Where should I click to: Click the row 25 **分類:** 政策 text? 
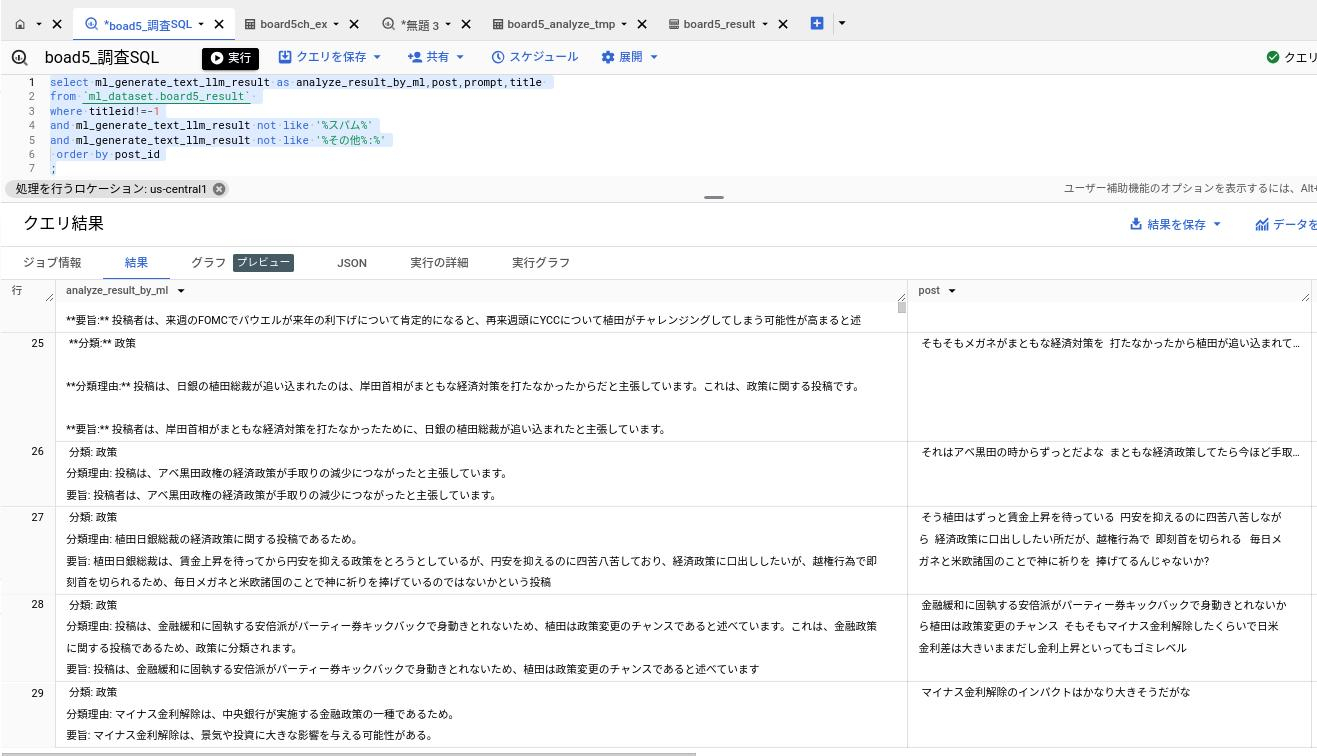(x=102, y=343)
